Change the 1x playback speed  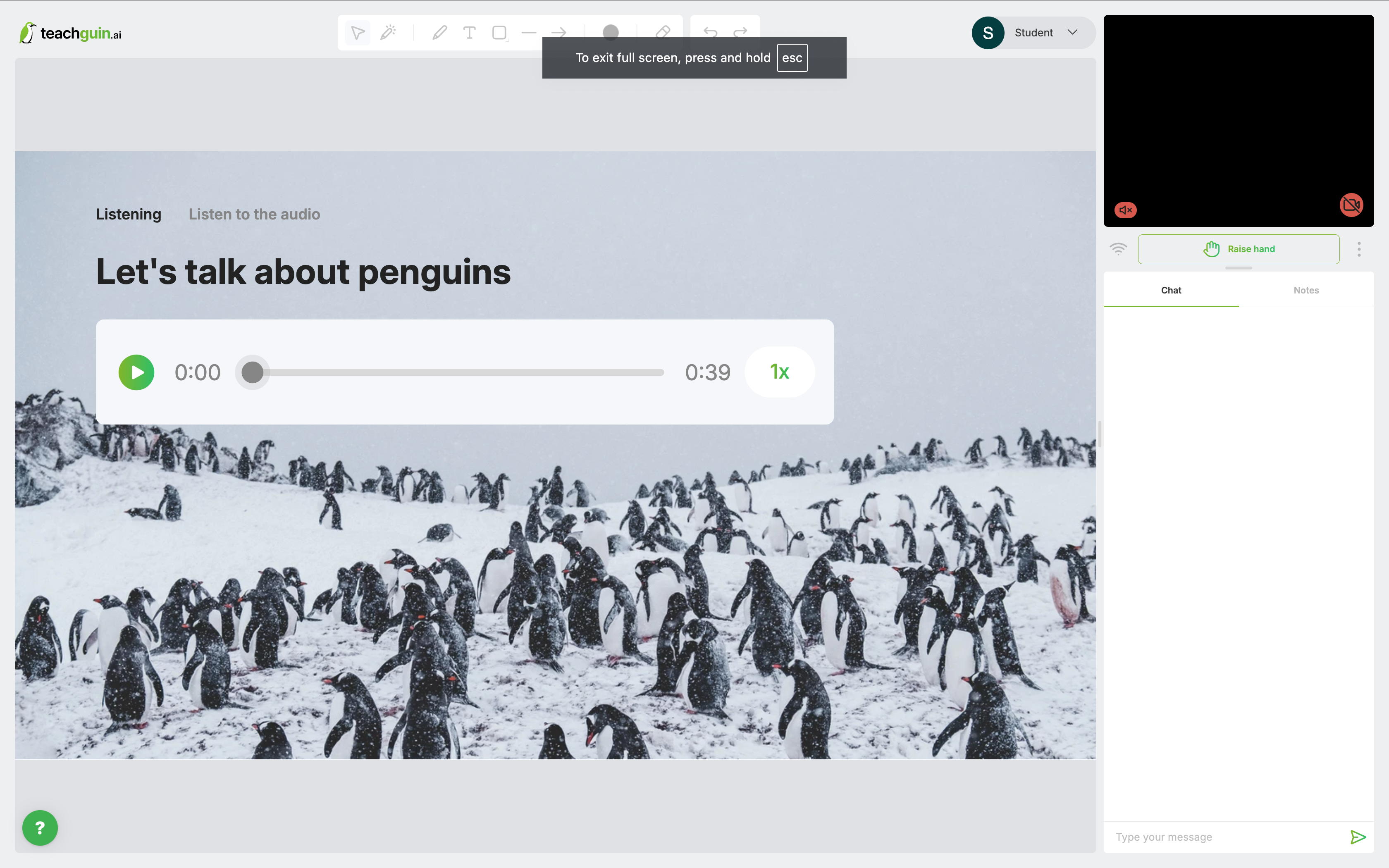(779, 372)
